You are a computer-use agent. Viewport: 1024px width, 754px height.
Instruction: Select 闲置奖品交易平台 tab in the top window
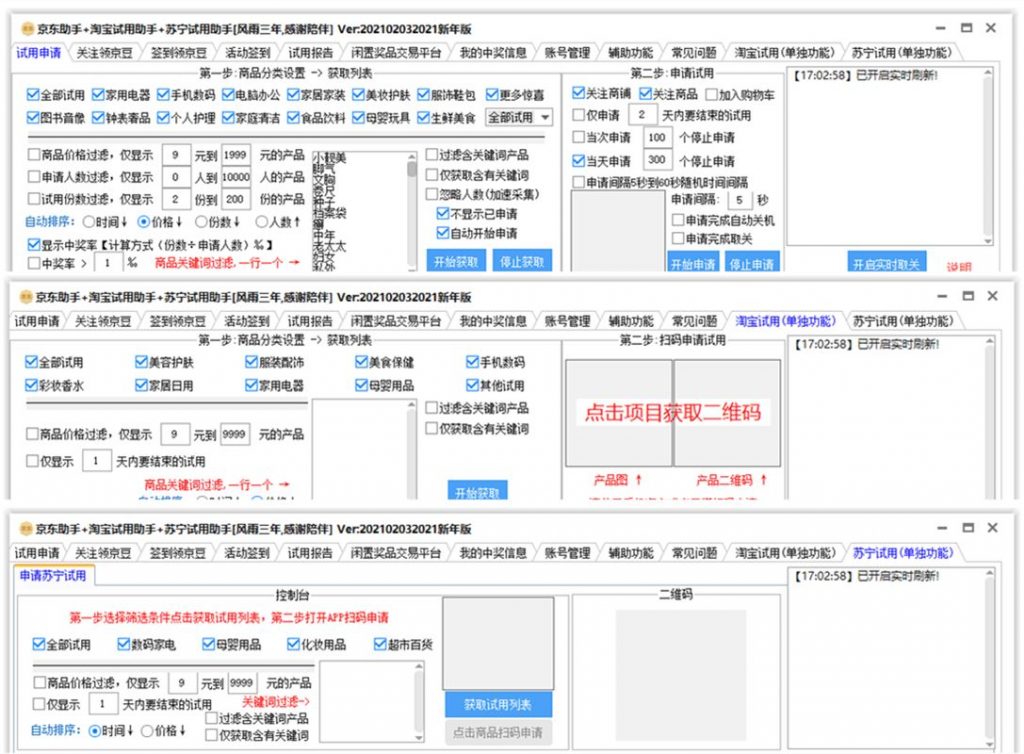(396, 53)
